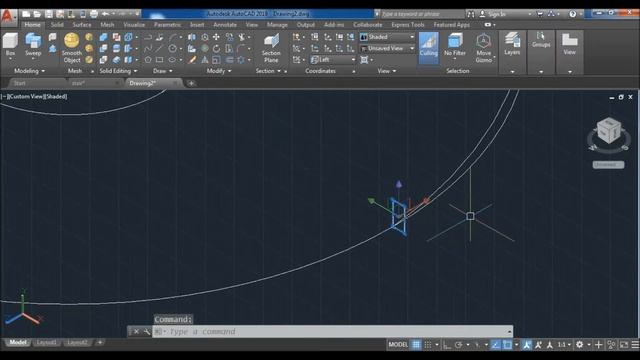Click the Clean Screen icon in status bar
The height and width of the screenshot is (360, 640).
click(x=624, y=345)
